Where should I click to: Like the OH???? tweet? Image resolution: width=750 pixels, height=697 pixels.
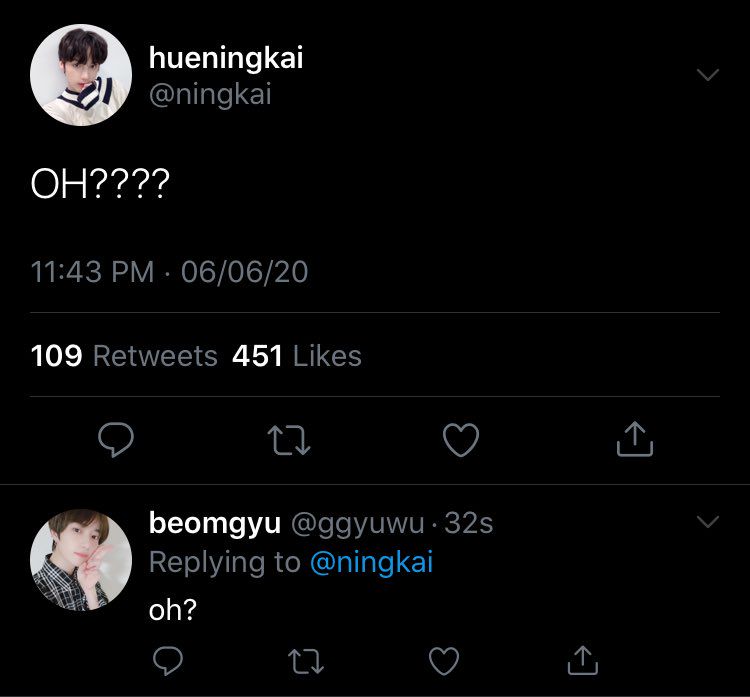click(x=461, y=439)
